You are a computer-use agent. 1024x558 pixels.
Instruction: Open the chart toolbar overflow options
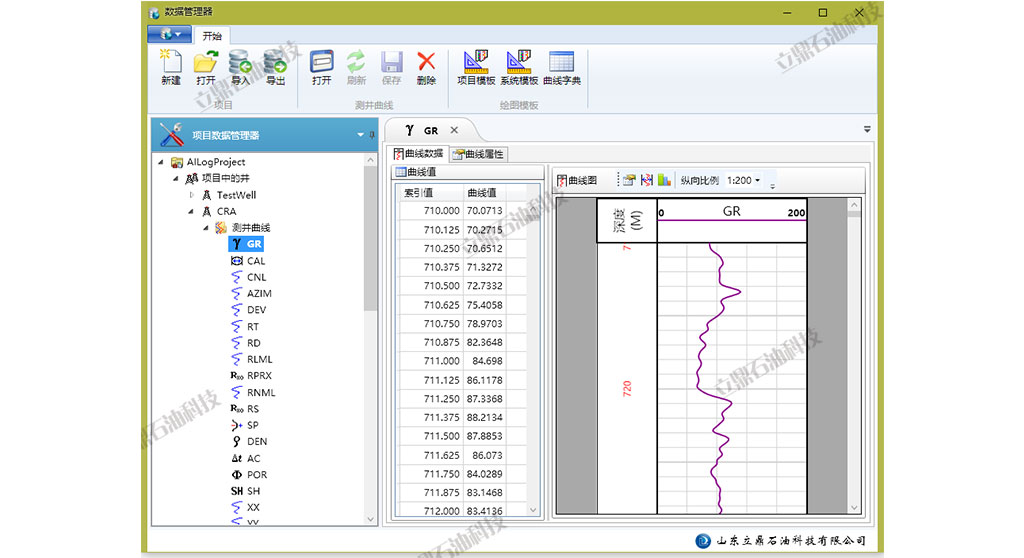tap(773, 186)
